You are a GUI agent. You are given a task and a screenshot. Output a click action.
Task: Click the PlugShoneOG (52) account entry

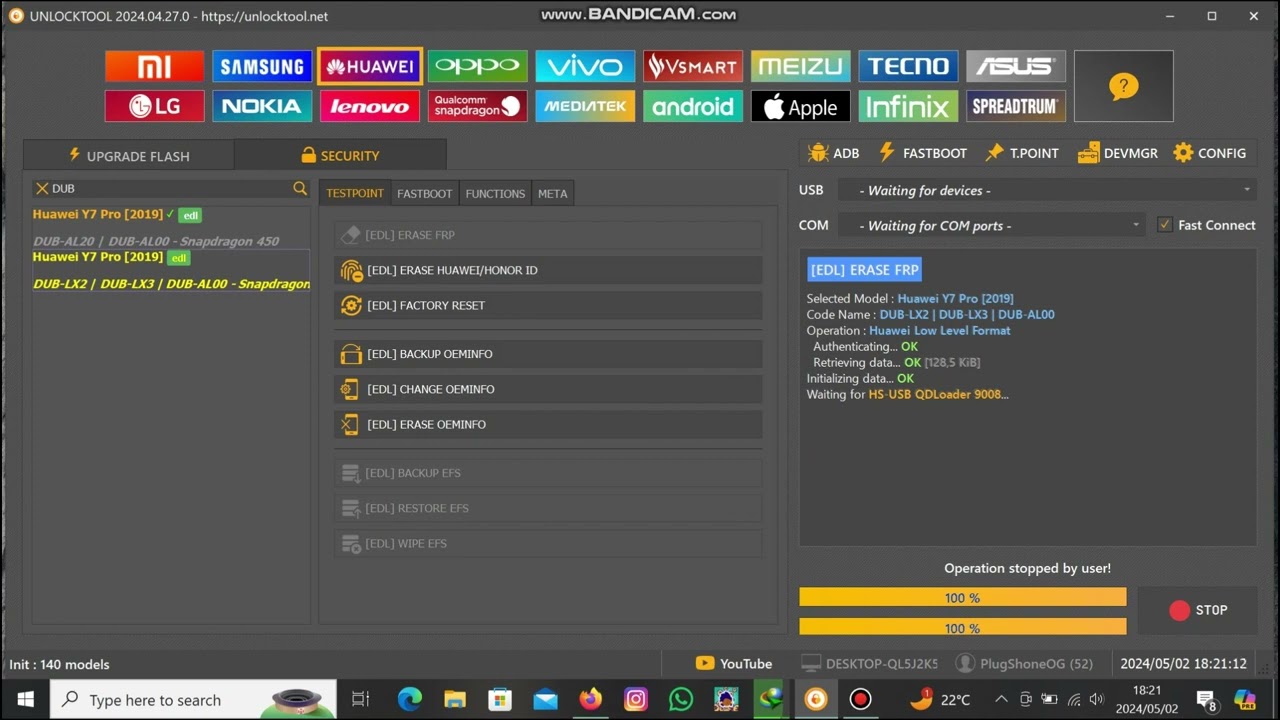point(1025,663)
